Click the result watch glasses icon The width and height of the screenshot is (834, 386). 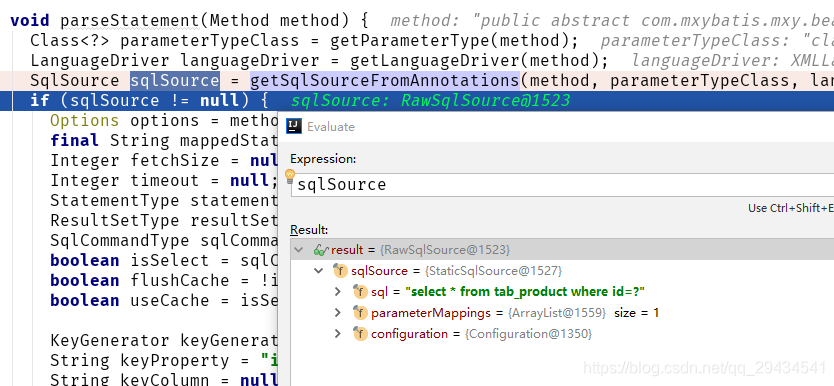click(x=321, y=249)
